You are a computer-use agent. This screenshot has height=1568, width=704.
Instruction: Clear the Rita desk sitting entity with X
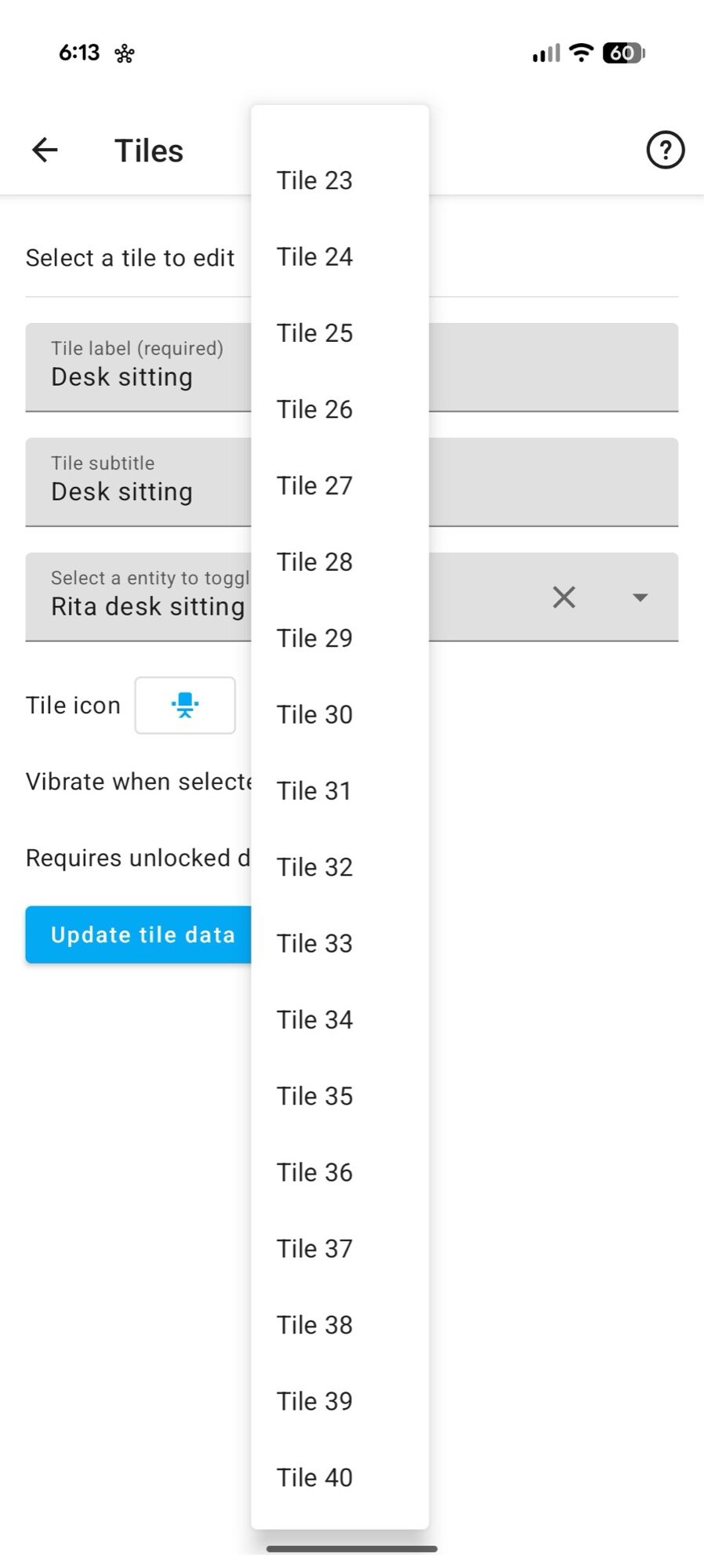tap(564, 597)
